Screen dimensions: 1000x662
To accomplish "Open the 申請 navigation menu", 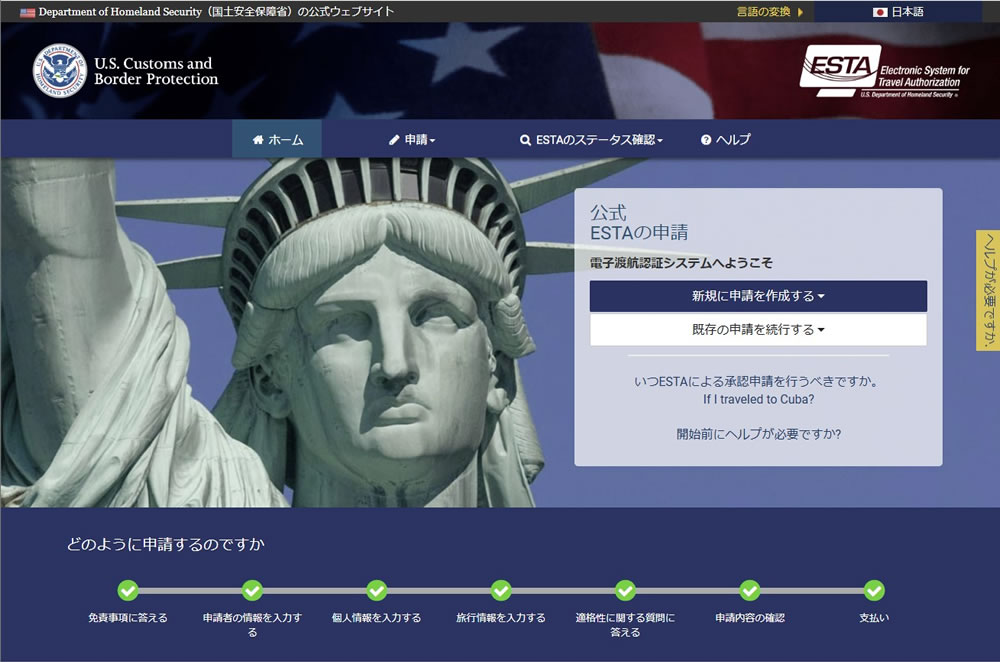I will coord(412,140).
